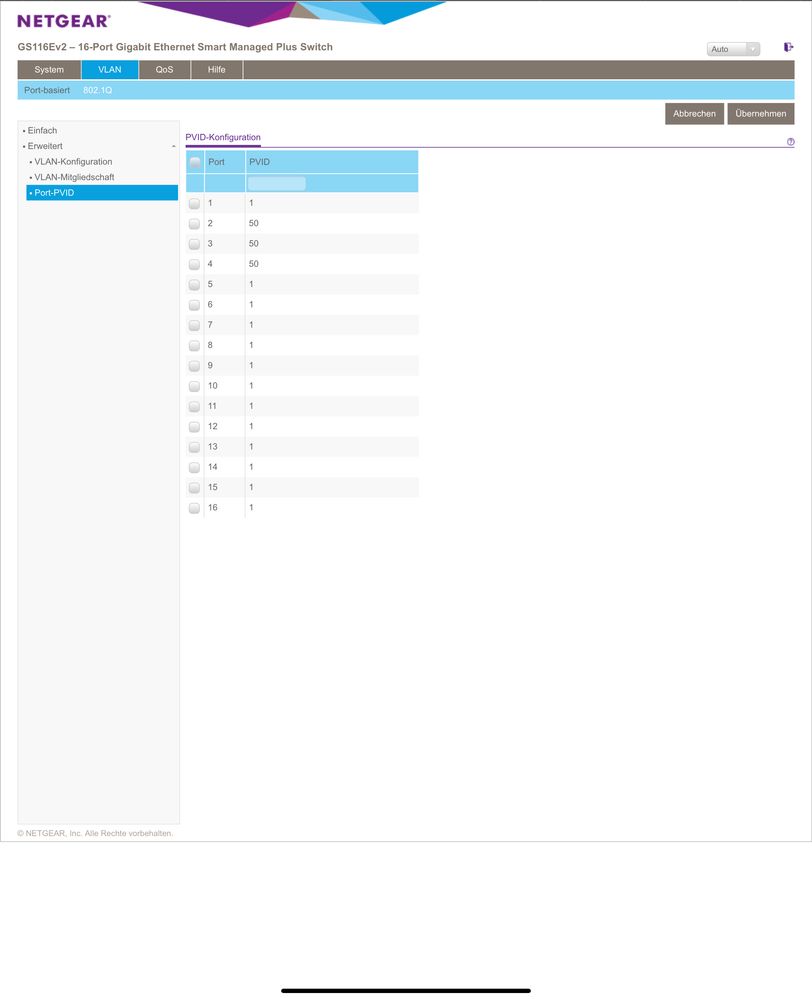The width and height of the screenshot is (812, 999).
Task: Check the box for port 10
Action: pos(194,387)
